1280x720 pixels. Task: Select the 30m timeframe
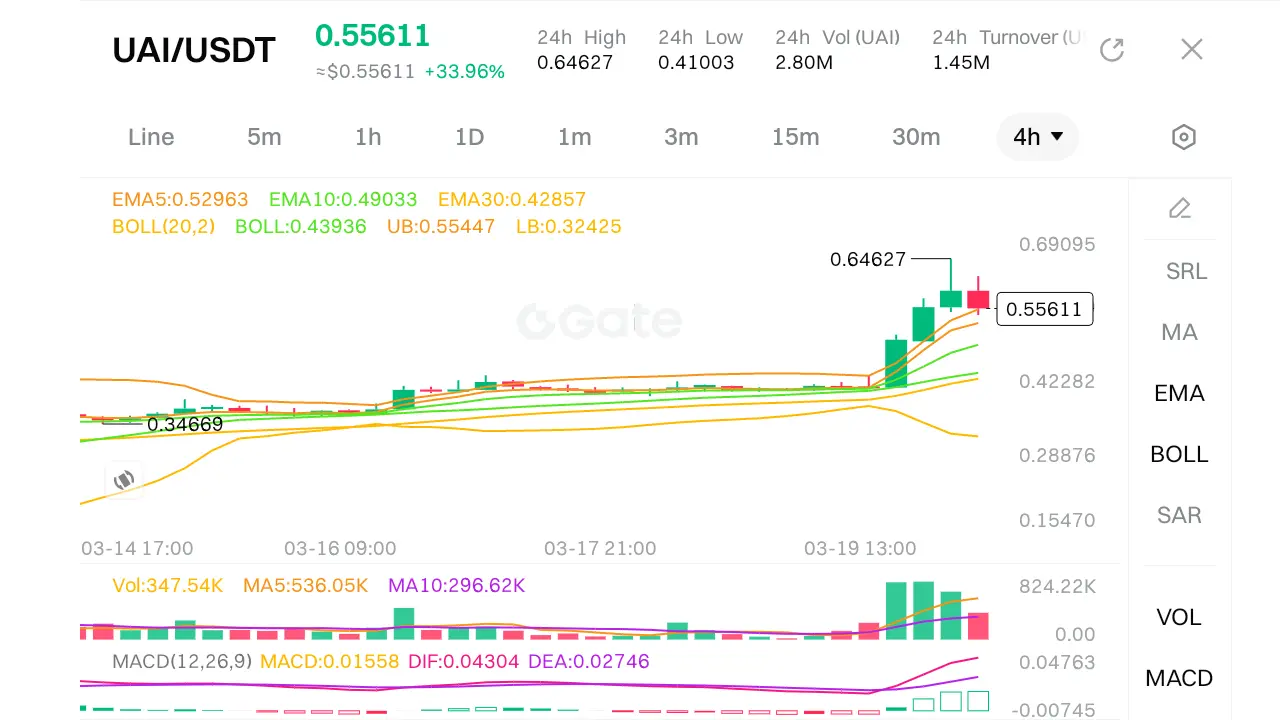pyautogui.click(x=916, y=137)
